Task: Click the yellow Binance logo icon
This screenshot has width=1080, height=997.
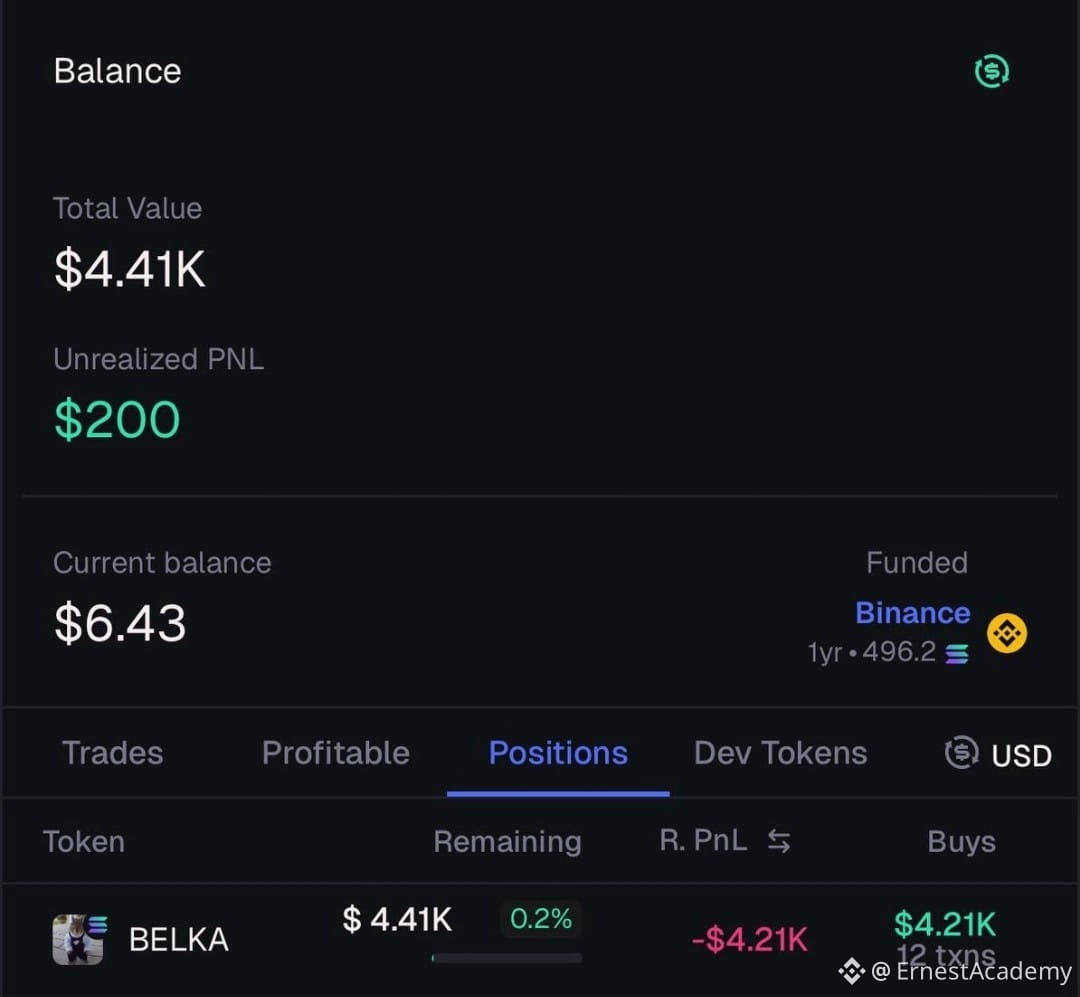Action: (1007, 633)
